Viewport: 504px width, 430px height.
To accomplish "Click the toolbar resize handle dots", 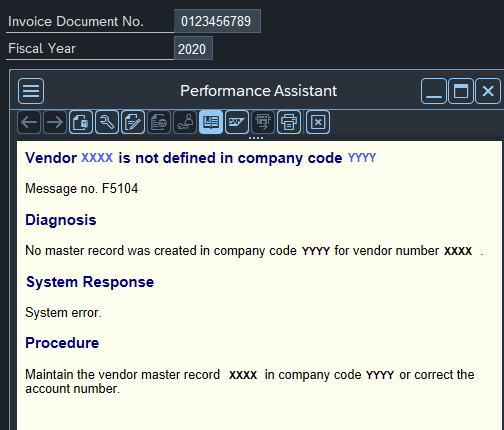I will (256, 138).
